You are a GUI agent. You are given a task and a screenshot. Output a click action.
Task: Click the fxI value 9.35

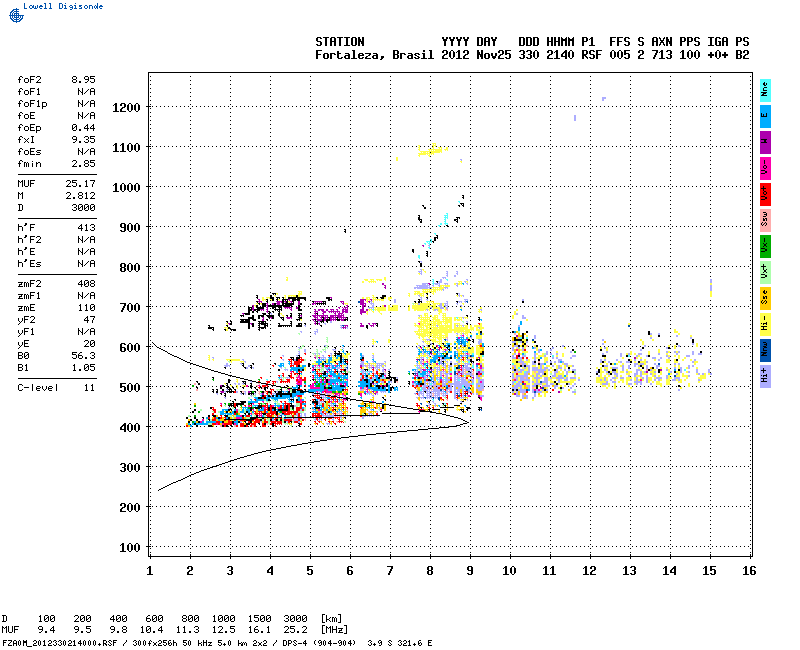[83, 140]
